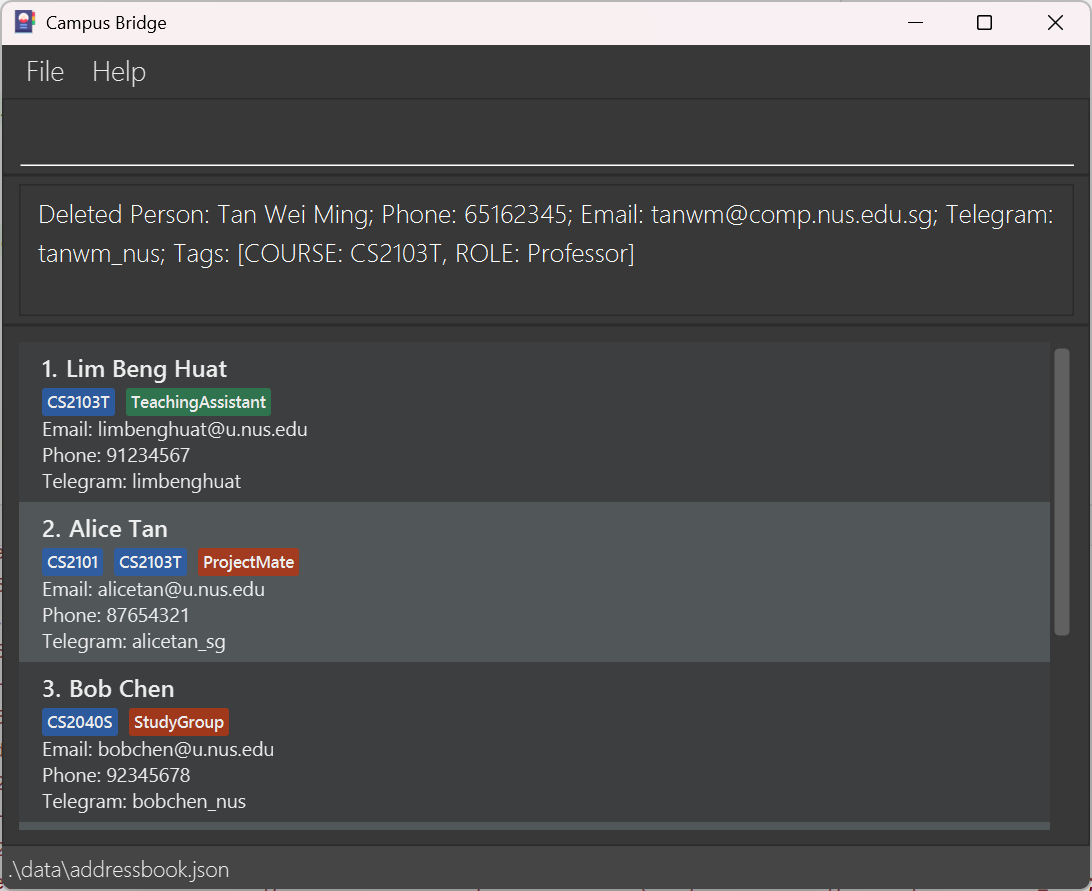Click the StudyGroup tag
The image size is (1092, 891).
click(x=179, y=722)
